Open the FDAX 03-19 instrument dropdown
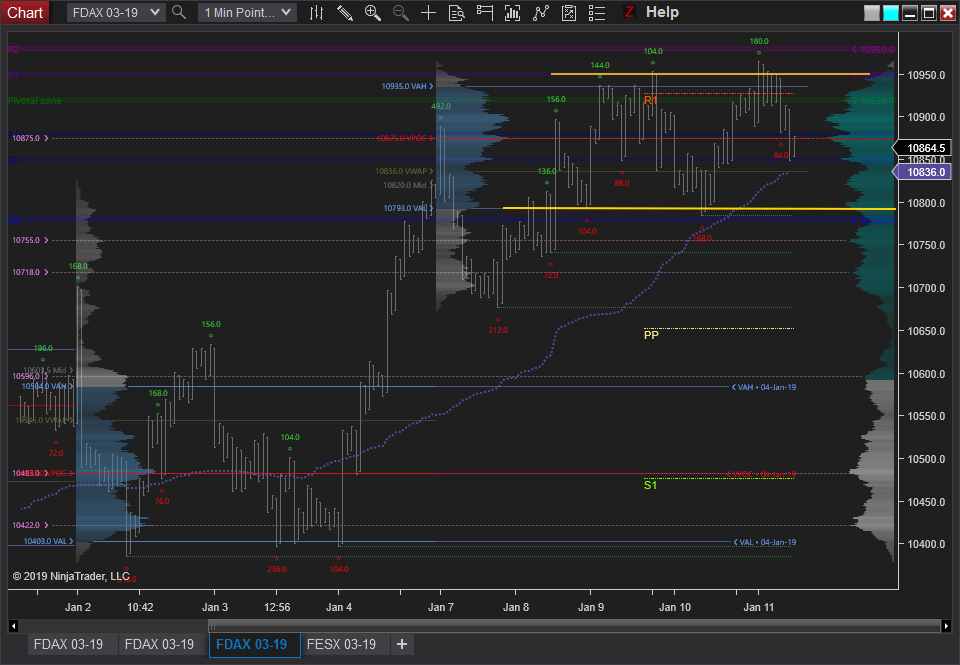This screenshot has height=665, width=960. pyautogui.click(x=116, y=12)
